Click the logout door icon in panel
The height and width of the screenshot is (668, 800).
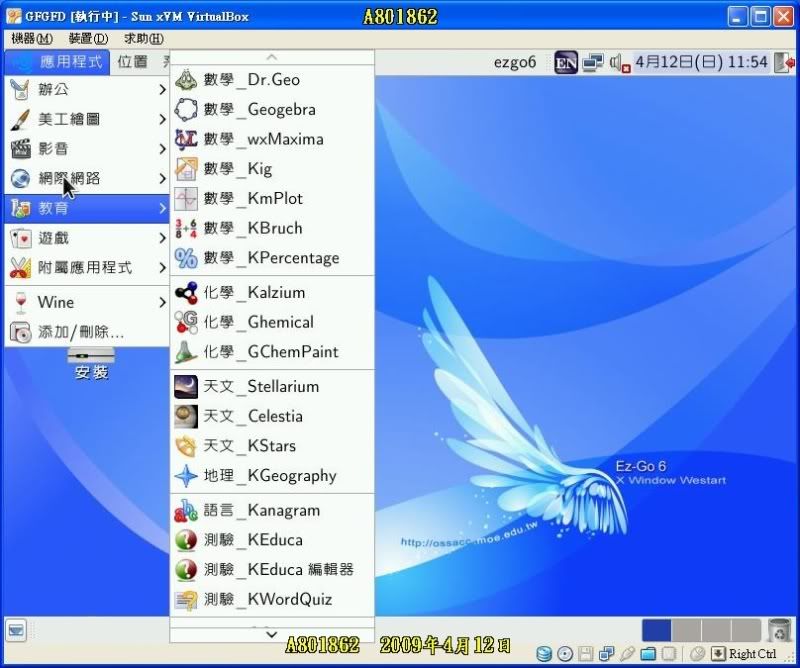tap(784, 63)
